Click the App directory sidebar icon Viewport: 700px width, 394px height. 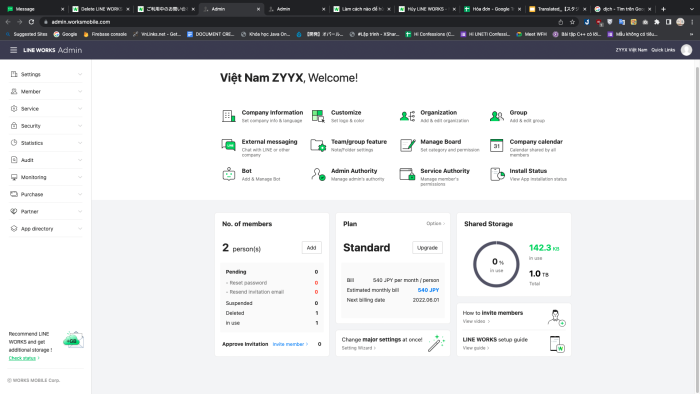pos(14,228)
